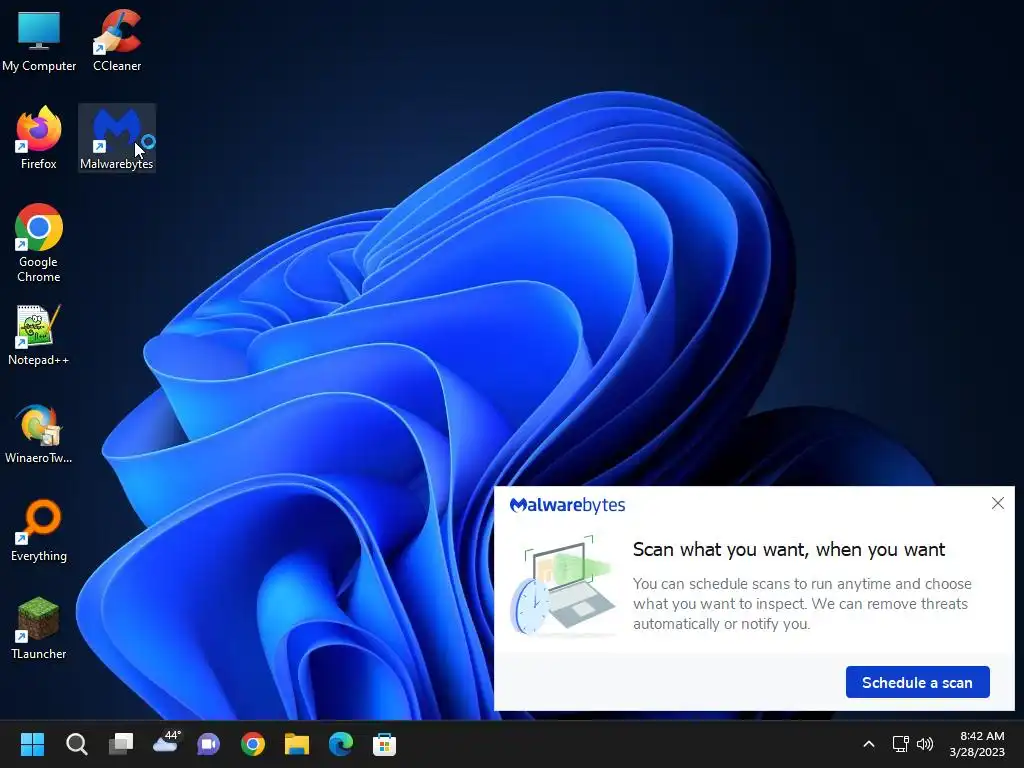The width and height of the screenshot is (1024, 768).
Task: Select the Everything search desktop shortcut
Action: pyautogui.click(x=39, y=531)
